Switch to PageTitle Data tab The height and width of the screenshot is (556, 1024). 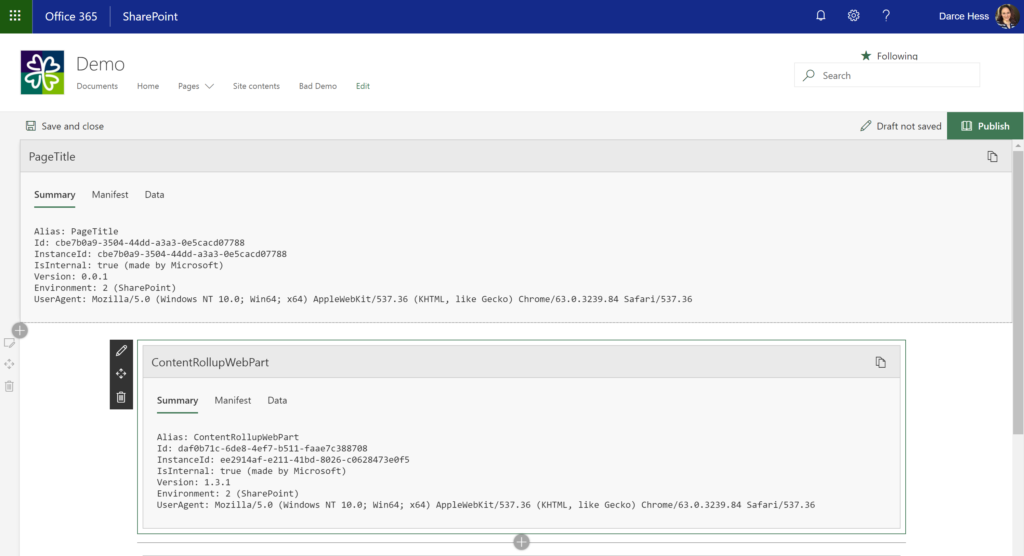[x=154, y=195]
